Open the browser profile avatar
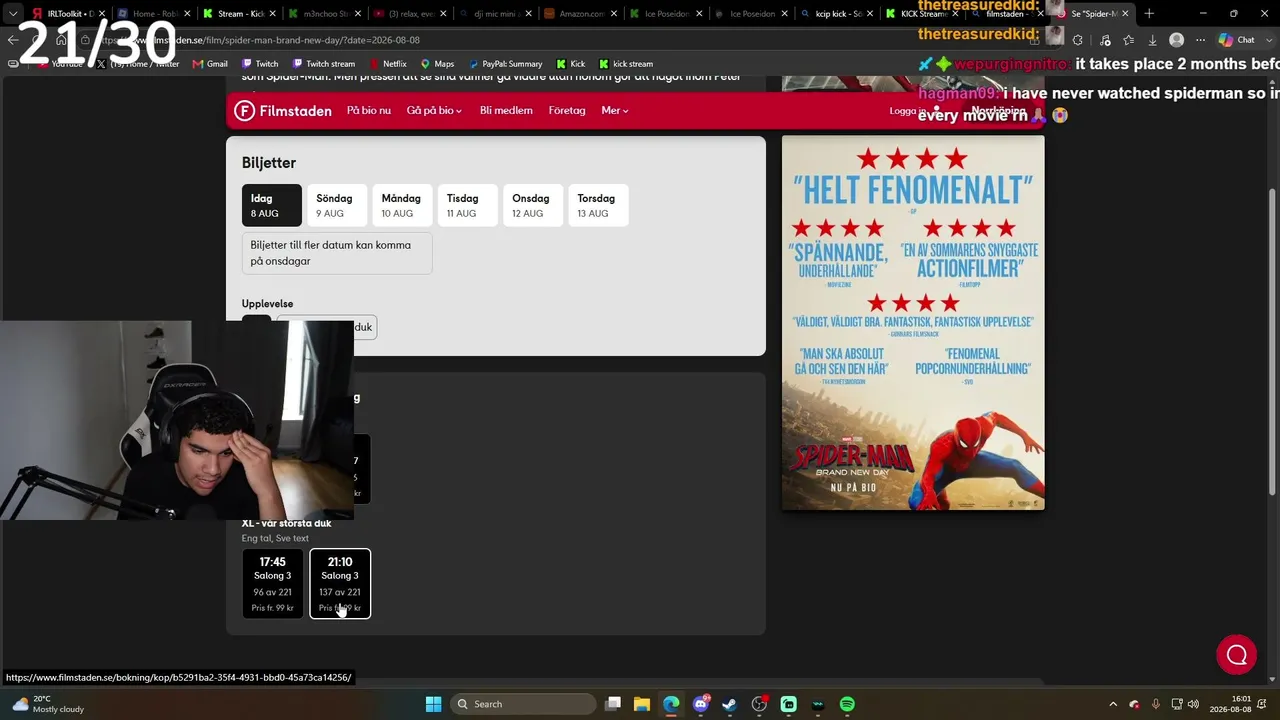Screen dimensions: 1280x720 click(1177, 40)
